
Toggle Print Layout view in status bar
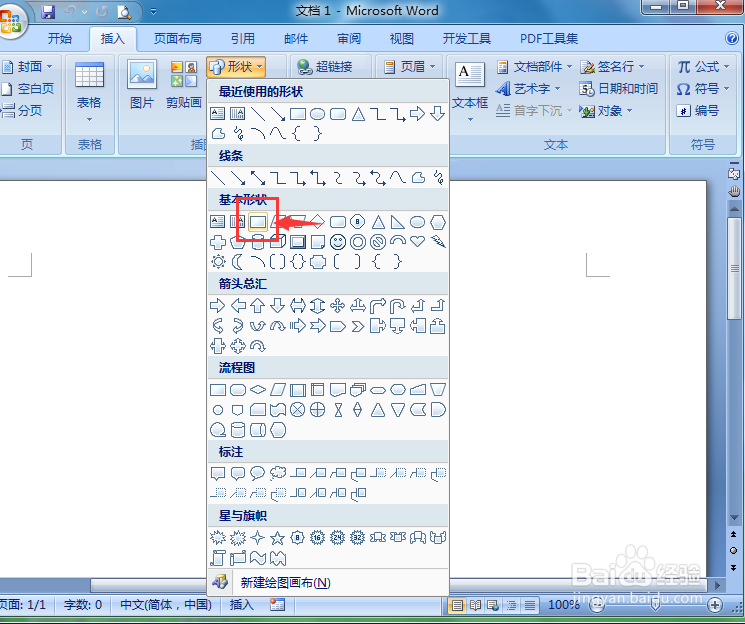pyautogui.click(x=457, y=605)
